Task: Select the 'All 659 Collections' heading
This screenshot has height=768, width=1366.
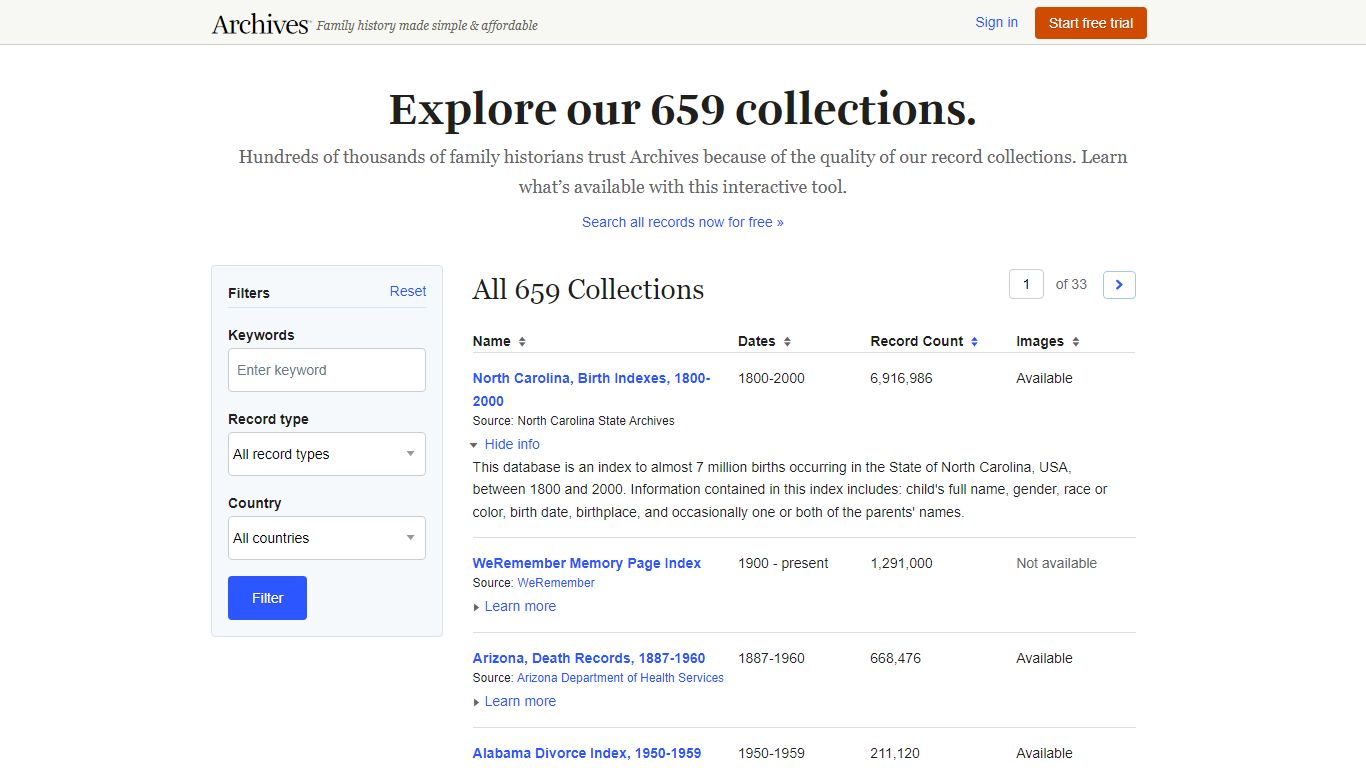Action: point(588,290)
